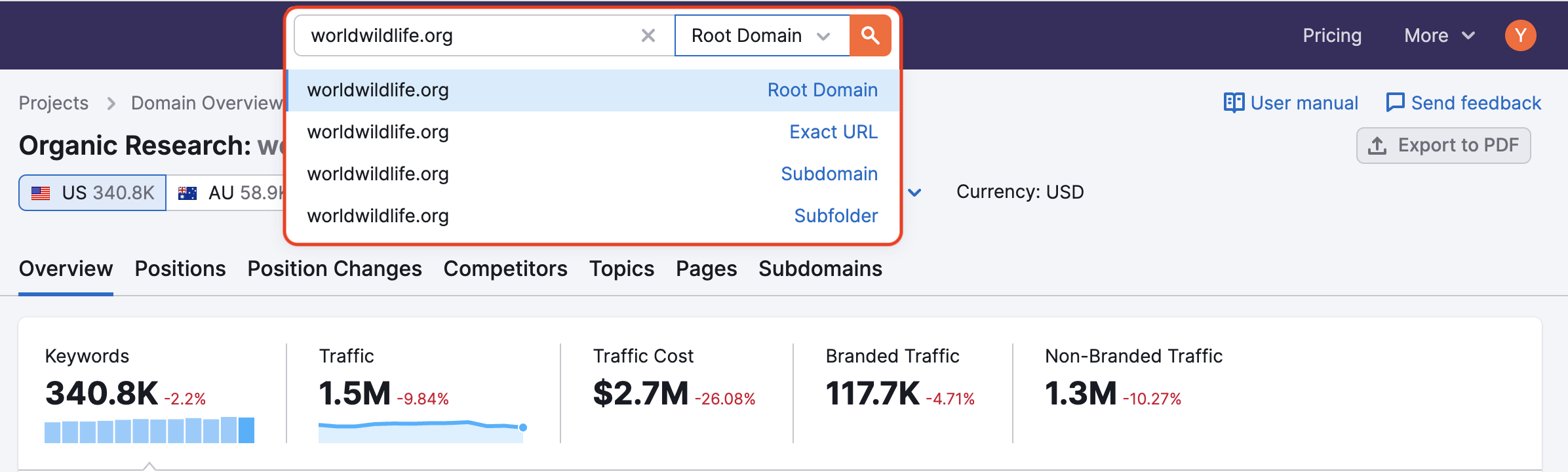
Task: Clear the search field with X icon
Action: tap(648, 35)
